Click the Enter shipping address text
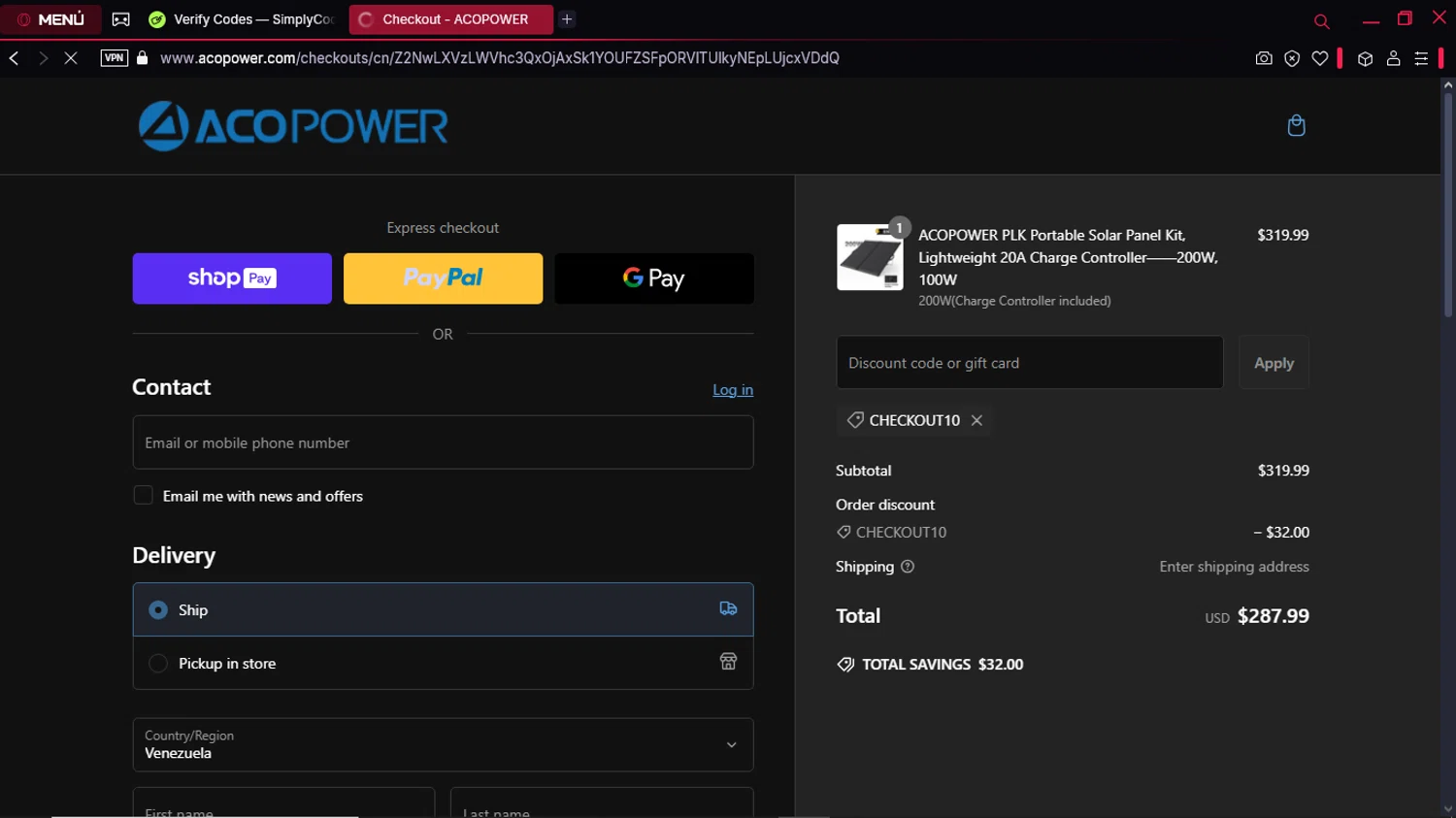 (x=1234, y=567)
